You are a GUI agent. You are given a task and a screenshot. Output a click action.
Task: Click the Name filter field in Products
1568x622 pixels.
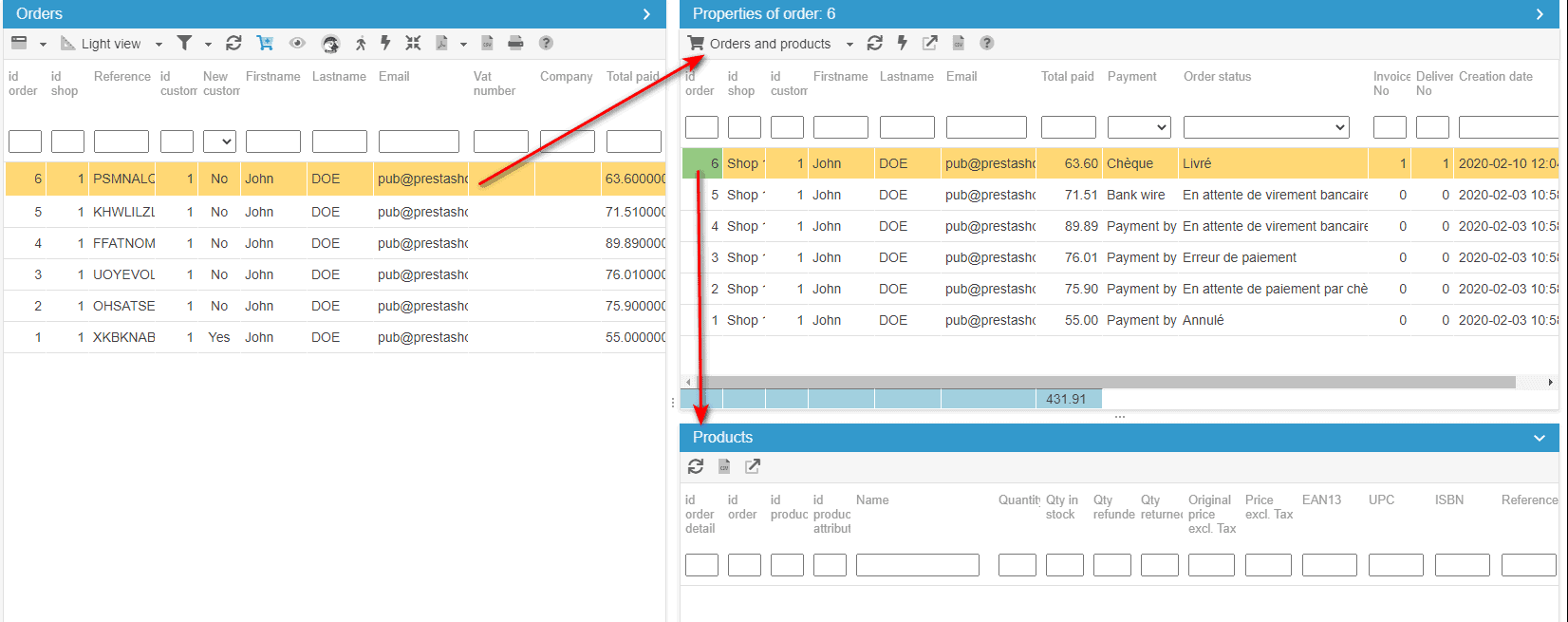click(917, 565)
